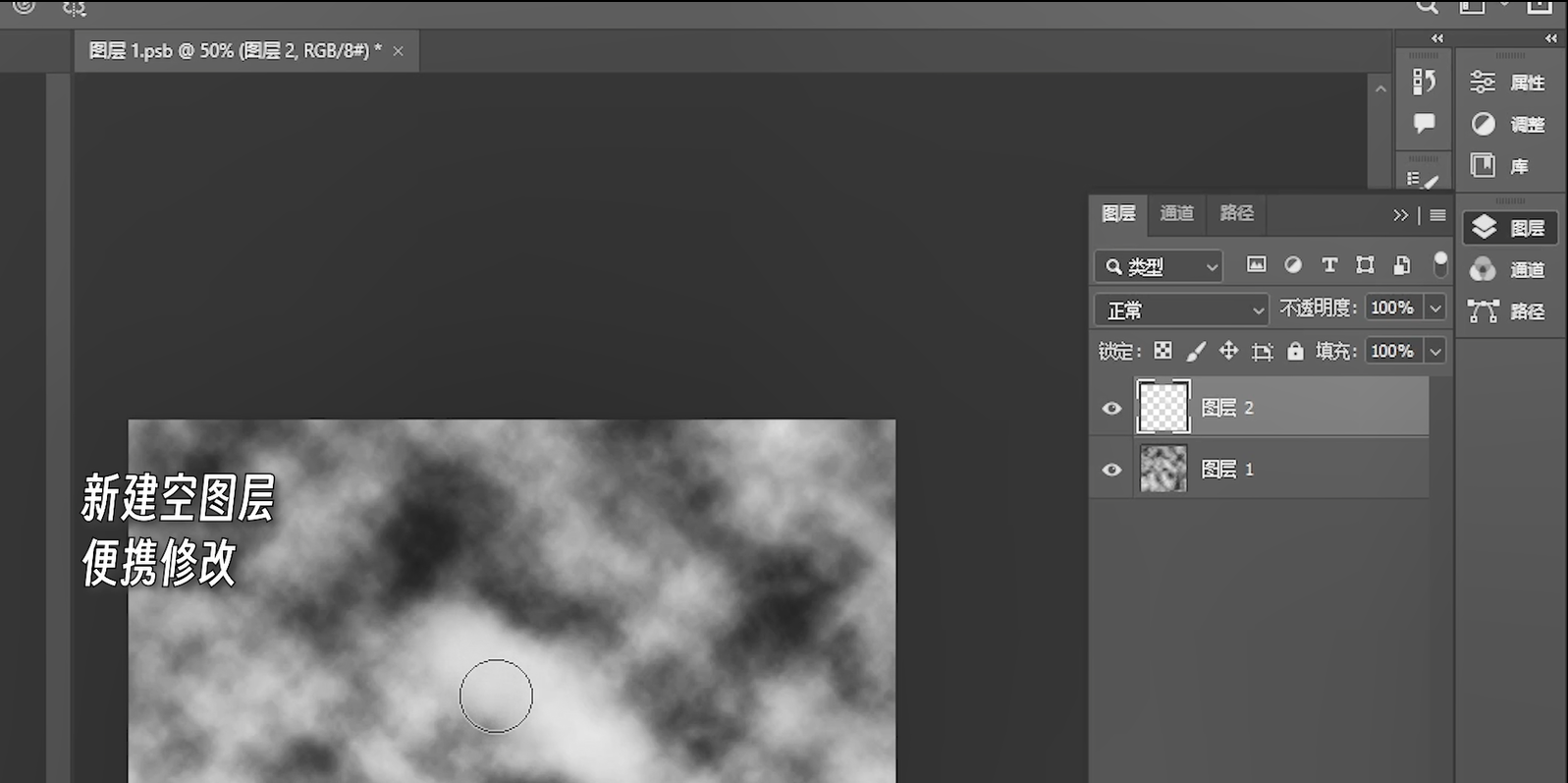Open the 不透明度 opacity slider dropdown arrow
The height and width of the screenshot is (783, 1568).
(x=1435, y=308)
